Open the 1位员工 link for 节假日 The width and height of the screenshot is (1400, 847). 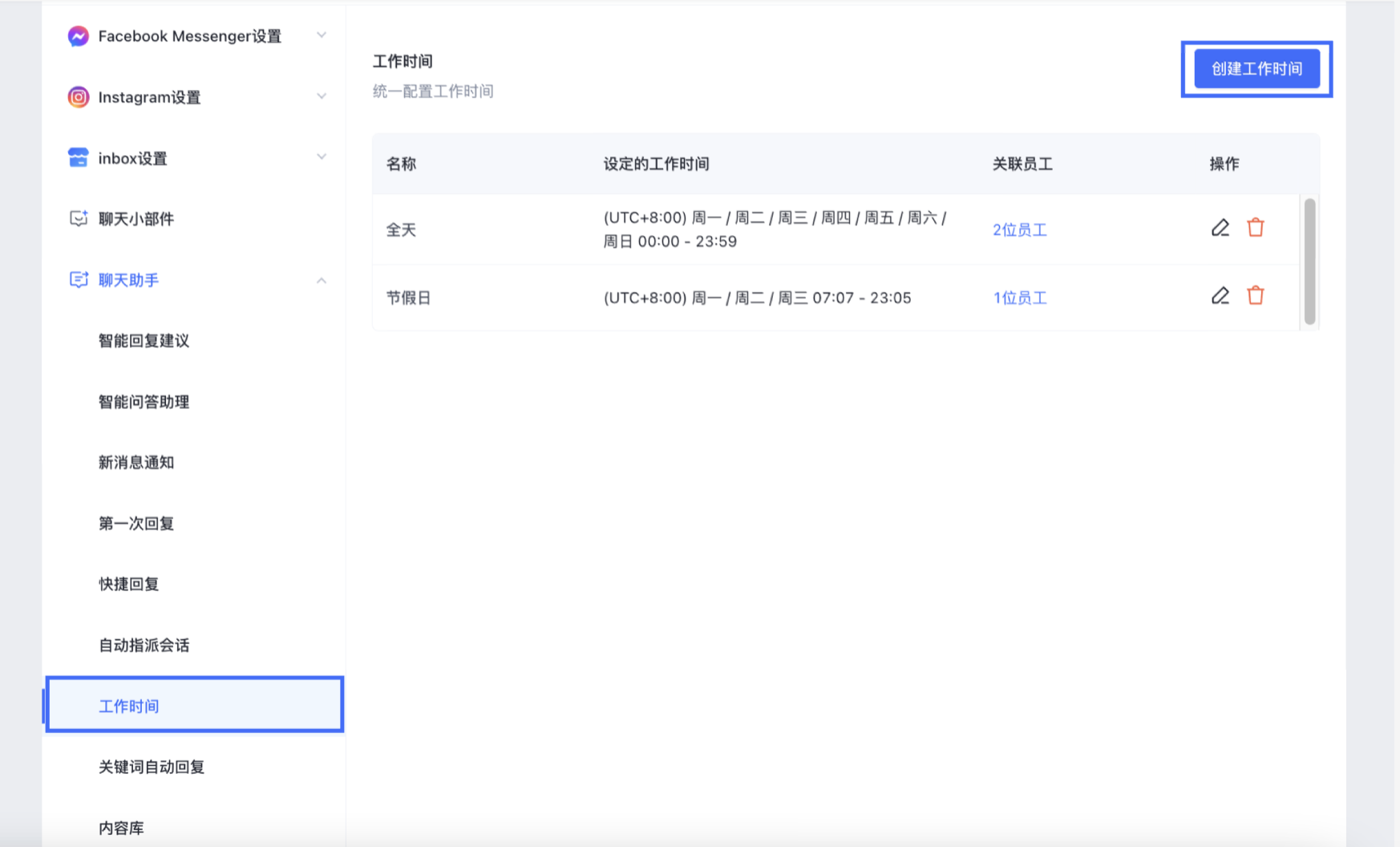[x=1019, y=298]
